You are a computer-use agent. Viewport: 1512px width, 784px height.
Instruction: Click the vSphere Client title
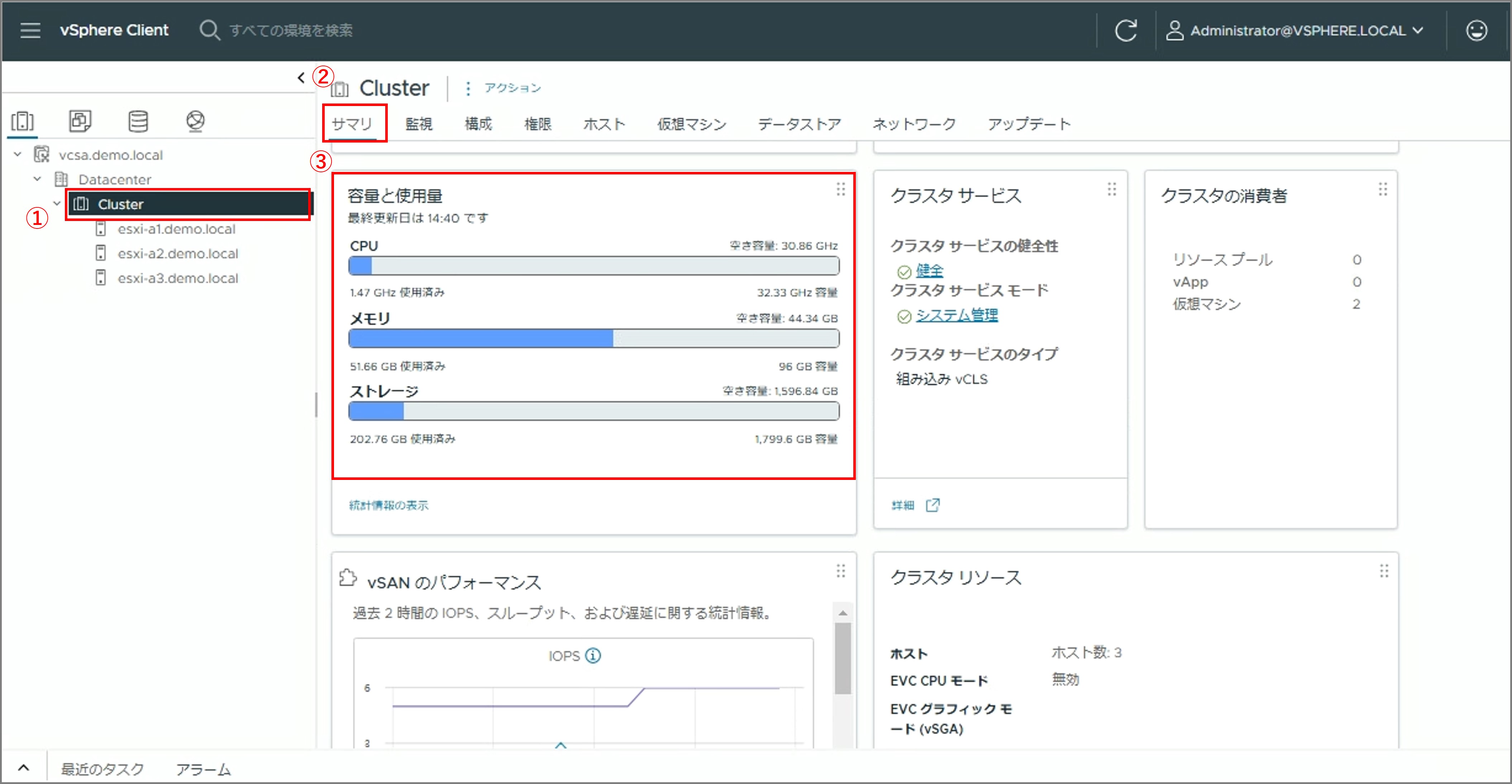pyautogui.click(x=114, y=30)
